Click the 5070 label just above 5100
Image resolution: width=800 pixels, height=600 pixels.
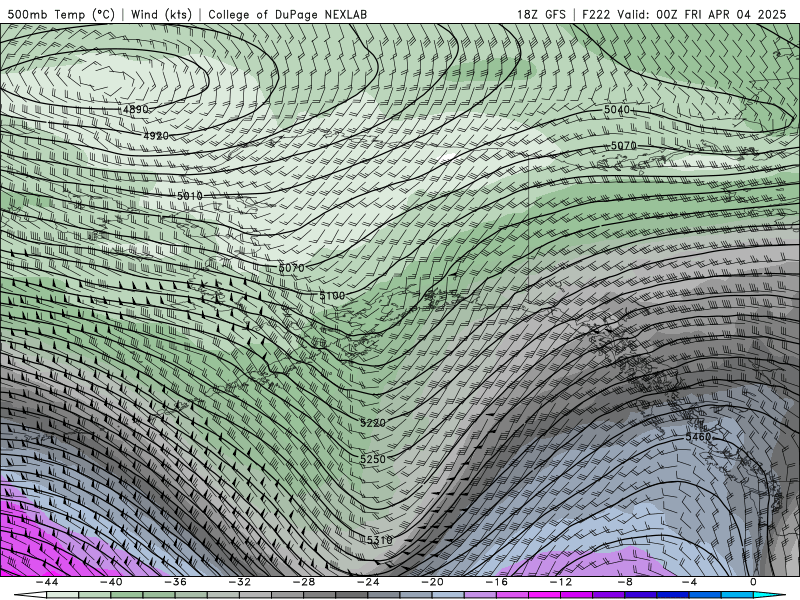(x=291, y=268)
